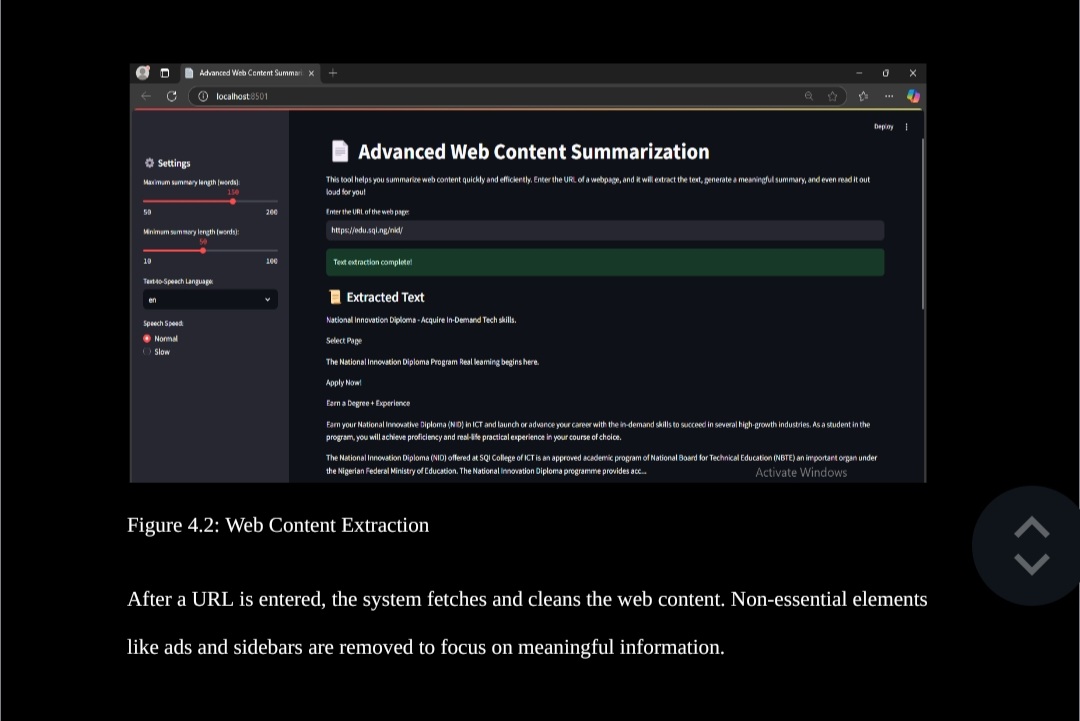Open the Copilot icon in browser toolbar
1080x721 pixels.
coord(913,96)
